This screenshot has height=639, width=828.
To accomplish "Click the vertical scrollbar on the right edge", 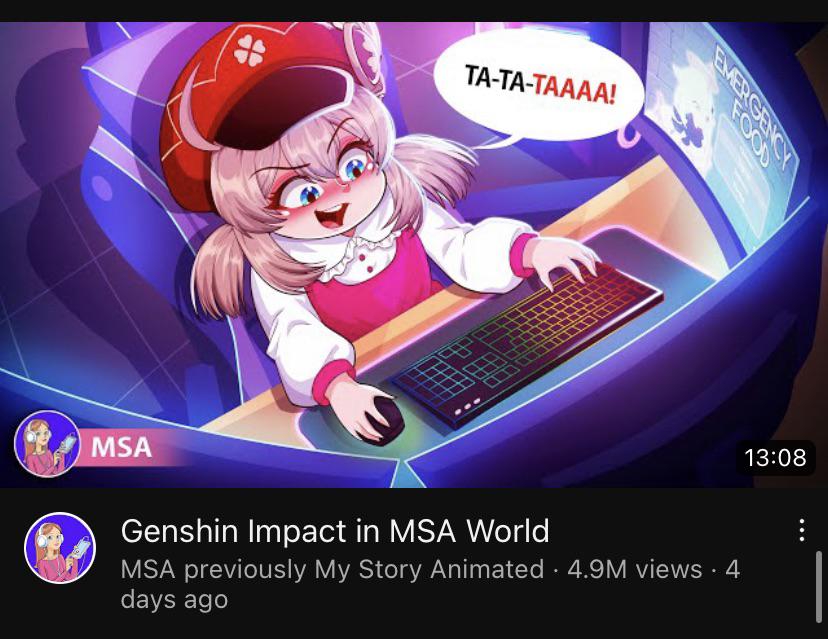I will point(818,587).
